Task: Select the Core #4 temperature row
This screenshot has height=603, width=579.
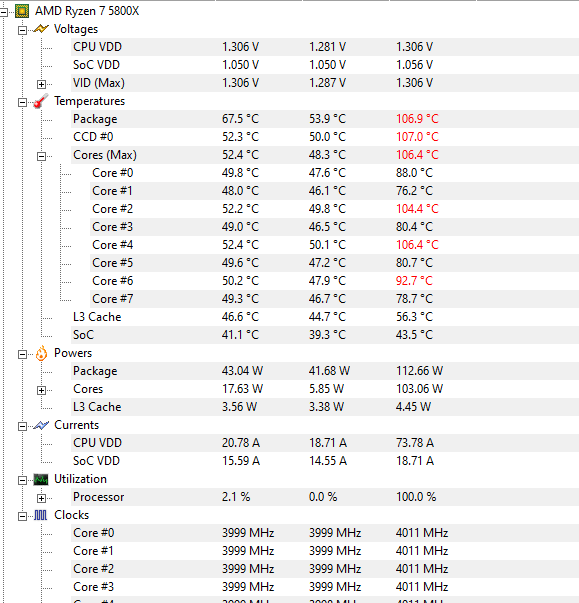Action: (334, 245)
